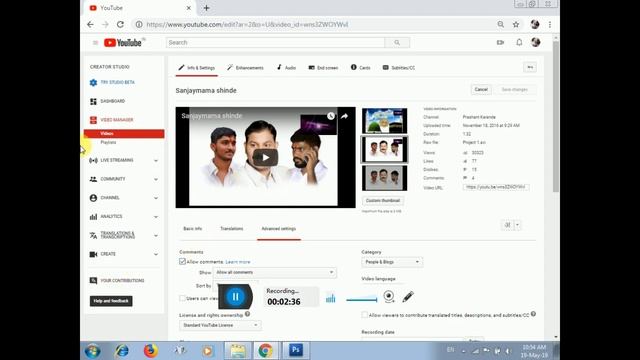Adjust the recorder volume slider

(x=362, y=300)
